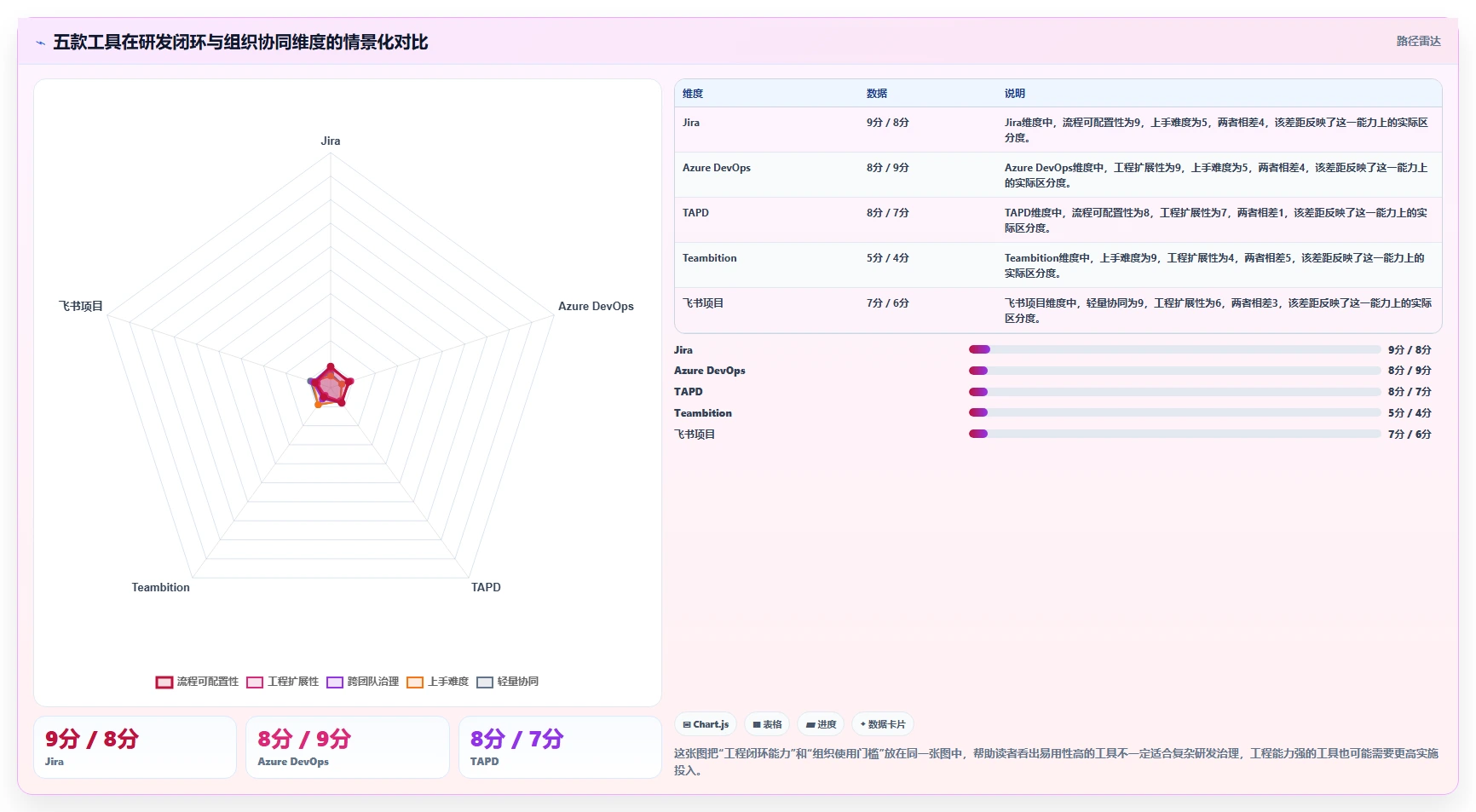Toggle the 跨团队治理 legend series
Viewport: 1476px width, 812px height.
click(x=362, y=682)
